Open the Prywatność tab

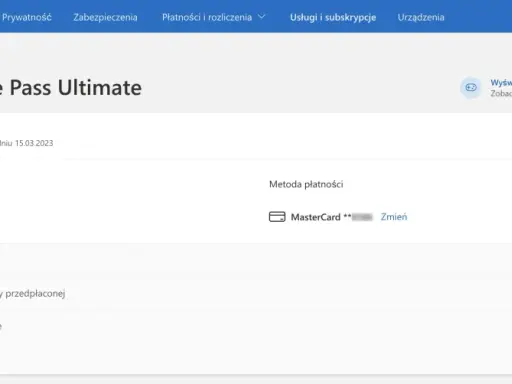point(27,17)
